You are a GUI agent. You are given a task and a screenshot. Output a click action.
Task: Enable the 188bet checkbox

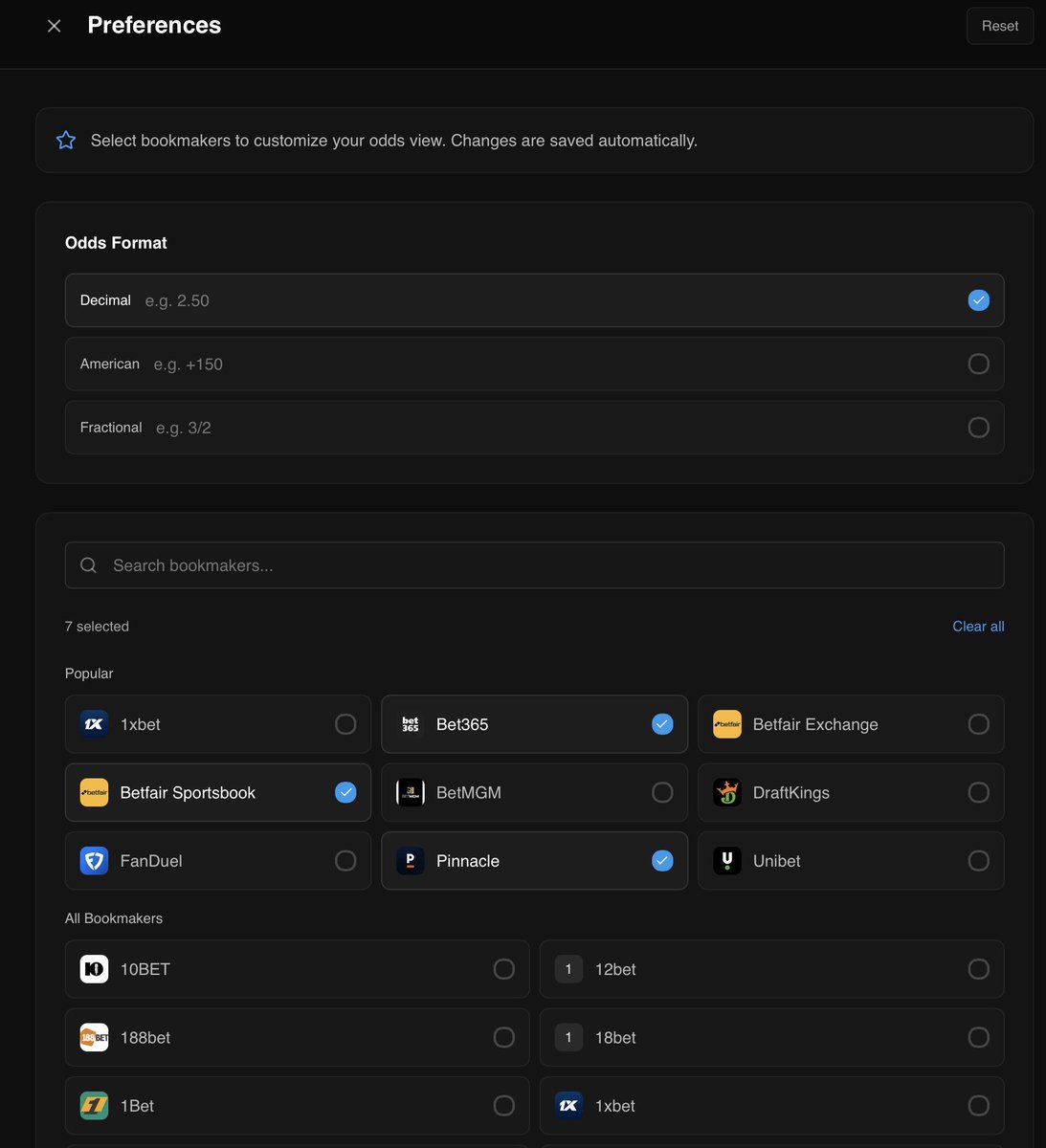503,1037
